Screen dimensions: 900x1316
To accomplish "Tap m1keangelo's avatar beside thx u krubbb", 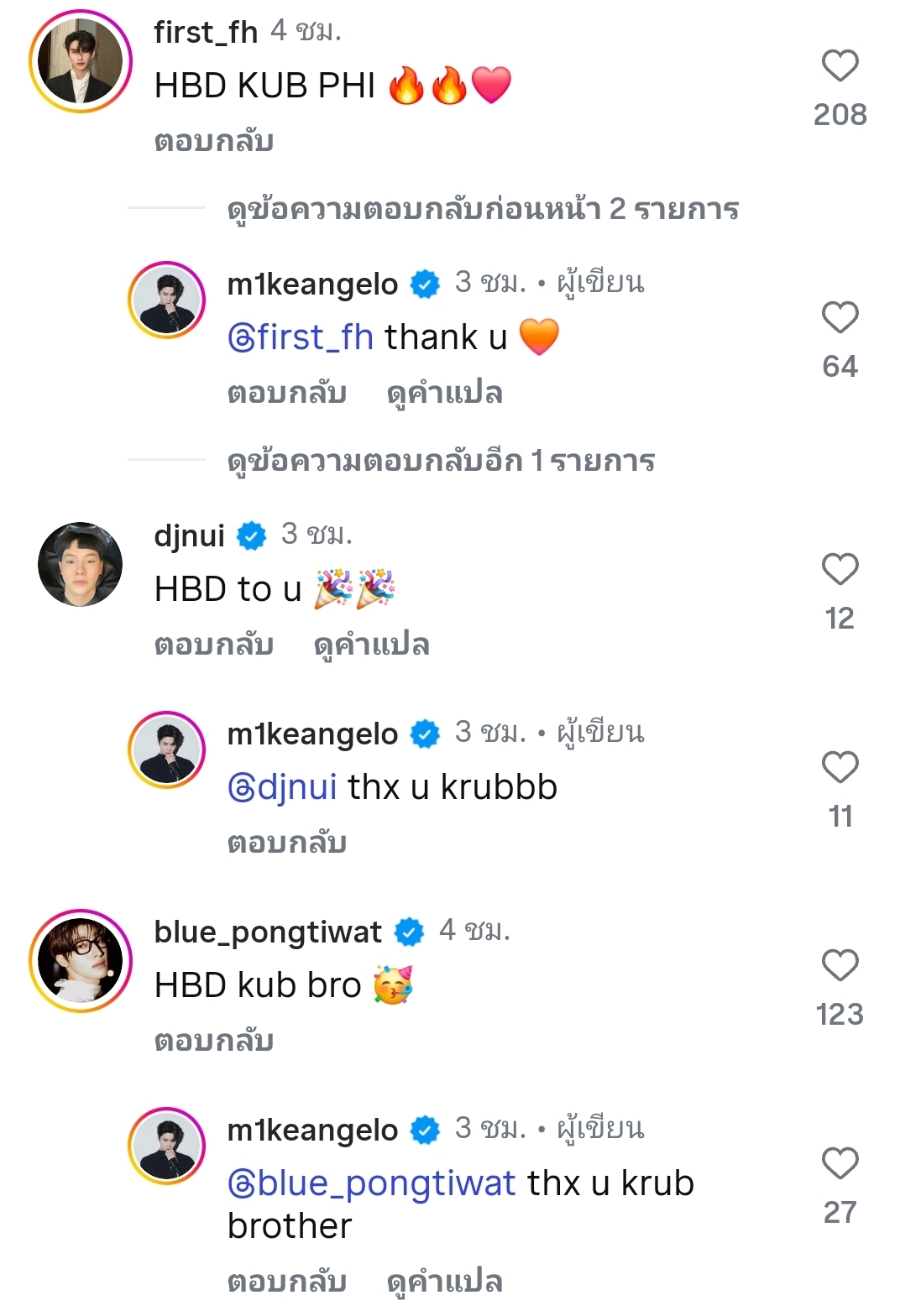I will coord(166,749).
